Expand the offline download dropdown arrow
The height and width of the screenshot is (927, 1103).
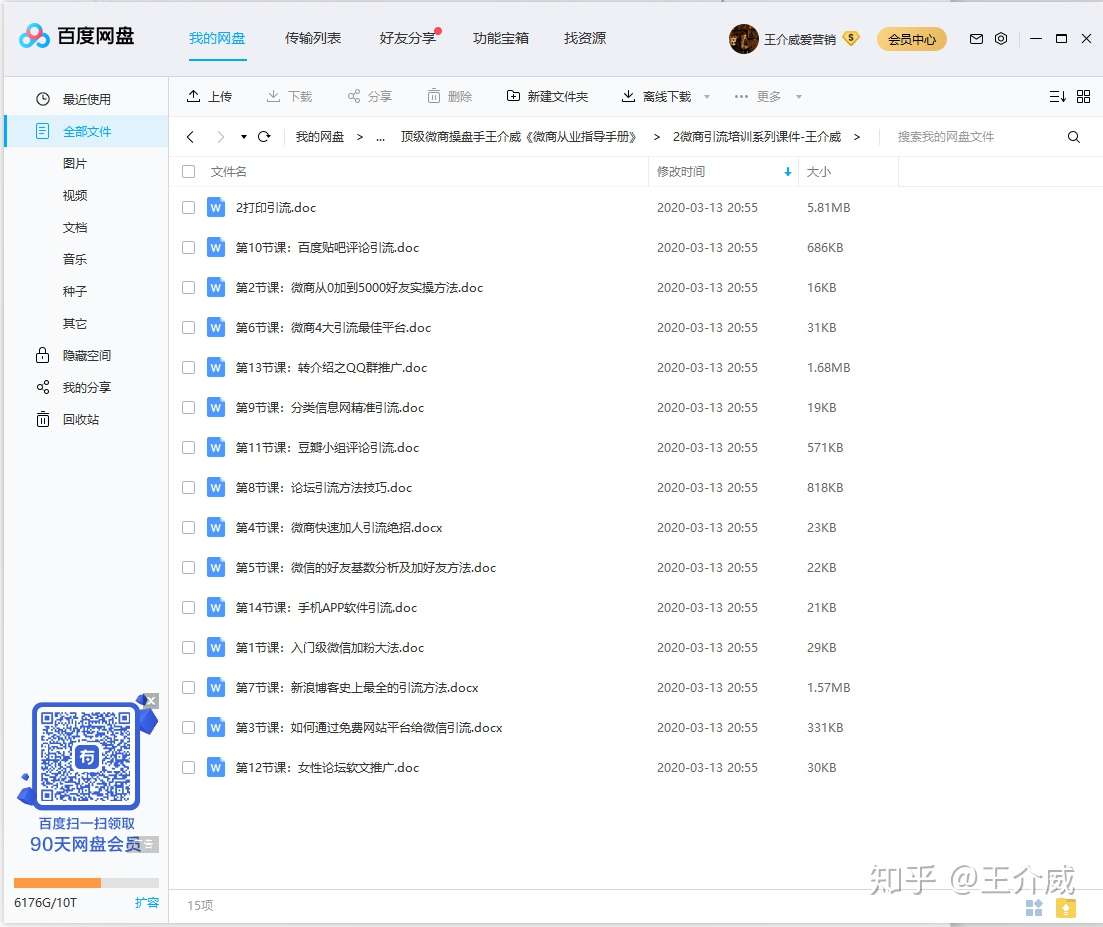[707, 97]
